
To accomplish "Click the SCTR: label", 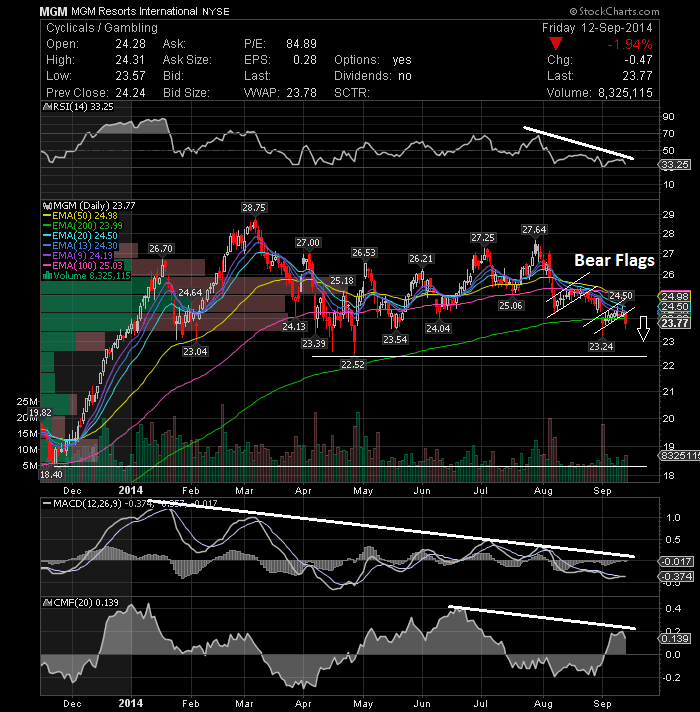I will tap(352, 93).
